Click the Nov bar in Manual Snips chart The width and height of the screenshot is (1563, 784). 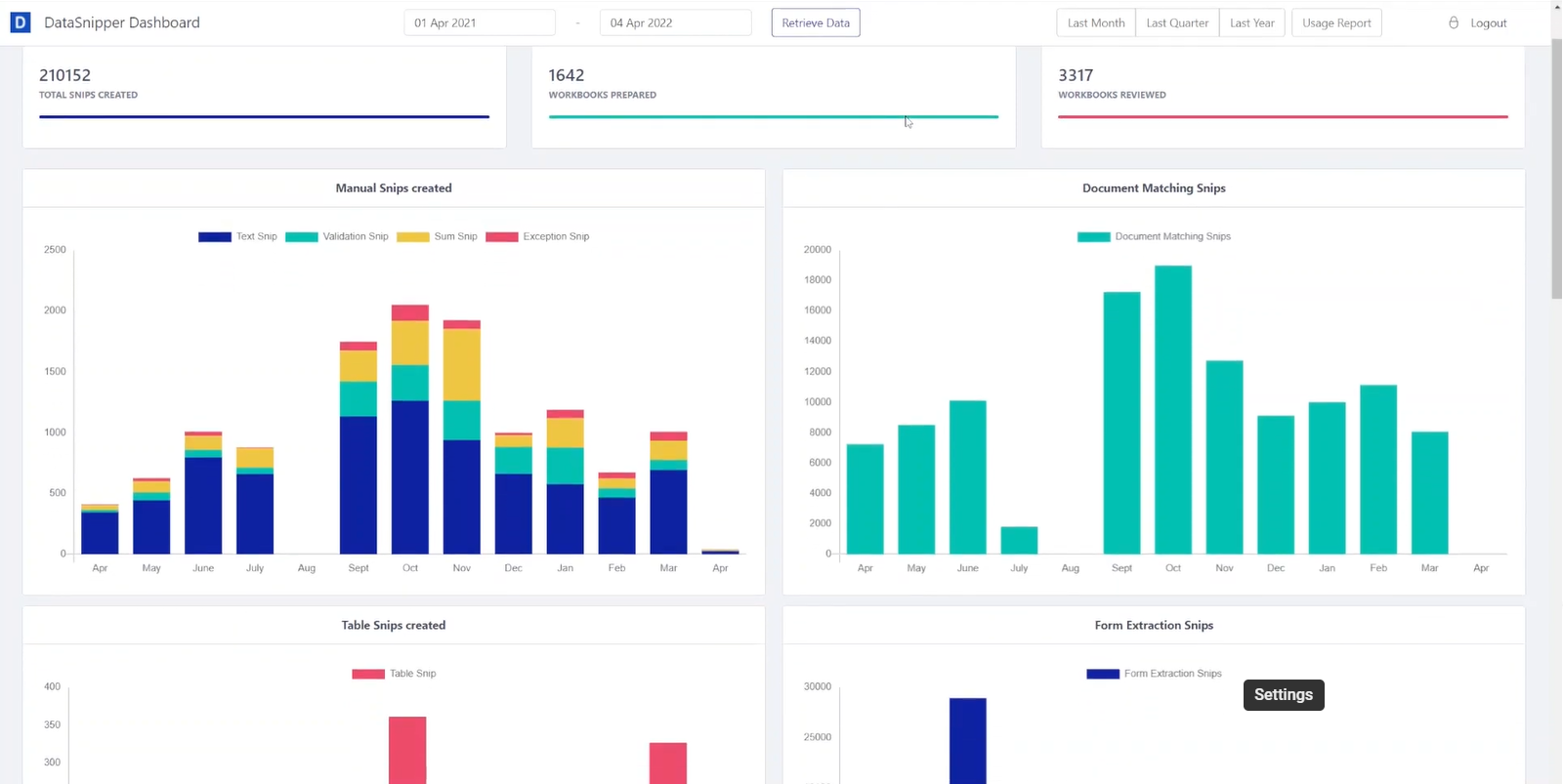point(462,437)
